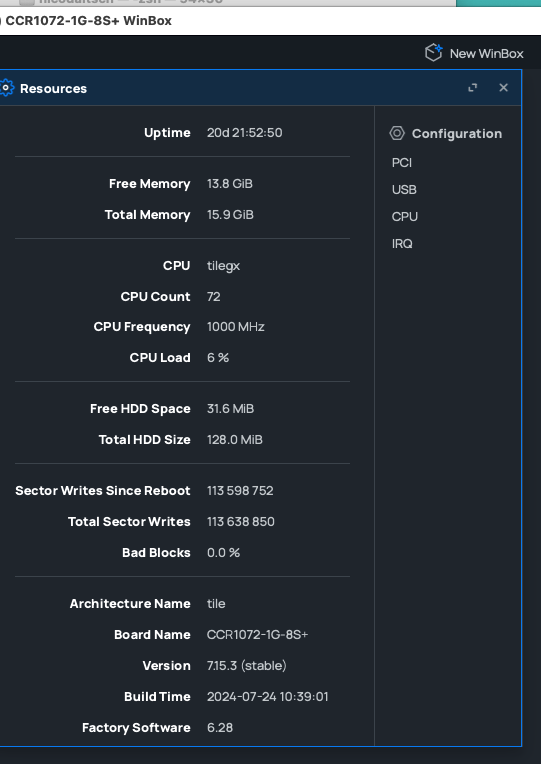Viewport: 541px width, 764px height.
Task: Select the CPU value tilegx
Action: (223, 266)
